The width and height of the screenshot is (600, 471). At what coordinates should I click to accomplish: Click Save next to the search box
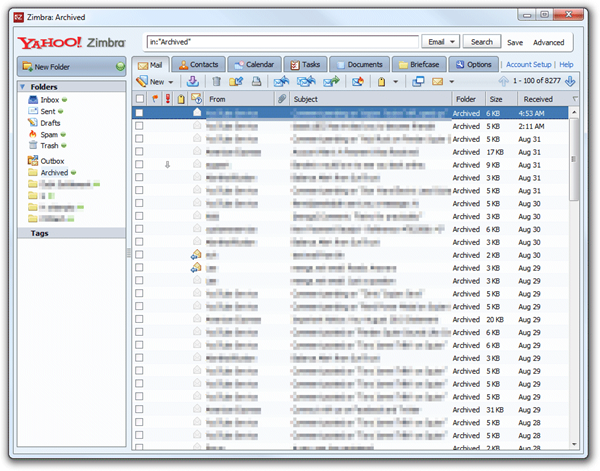515,42
